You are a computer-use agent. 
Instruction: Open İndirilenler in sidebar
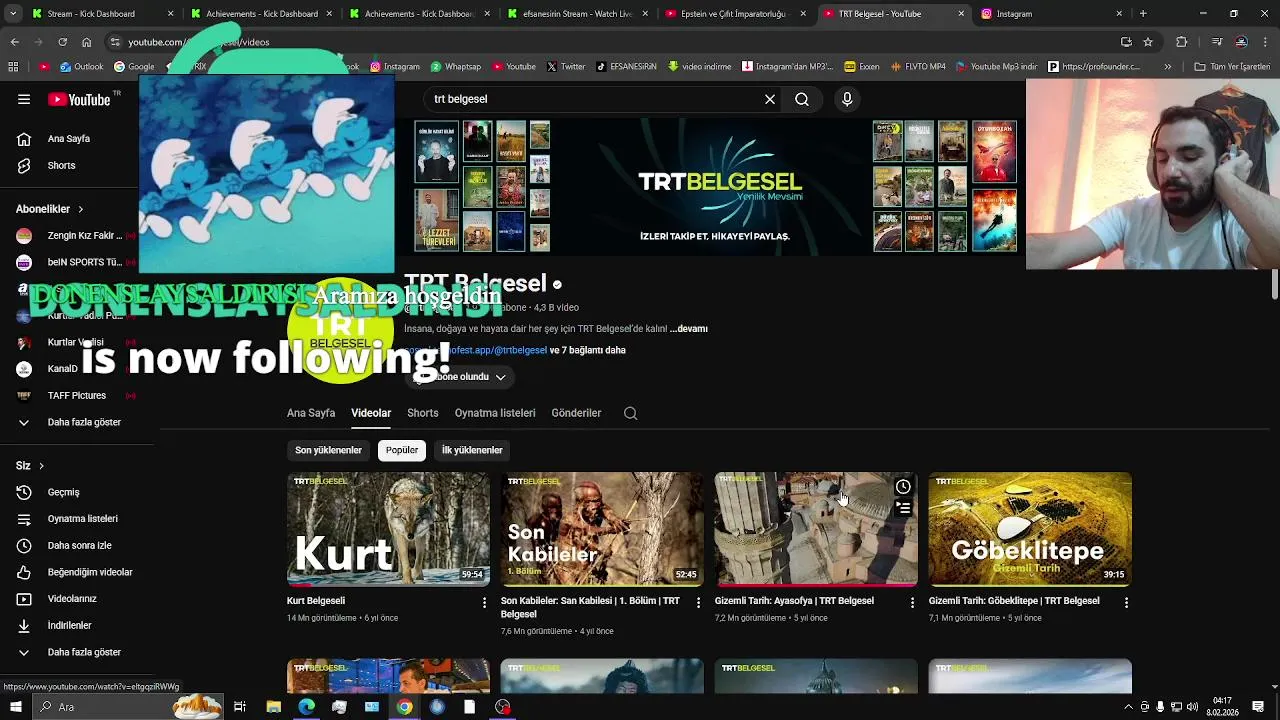[x=68, y=625]
